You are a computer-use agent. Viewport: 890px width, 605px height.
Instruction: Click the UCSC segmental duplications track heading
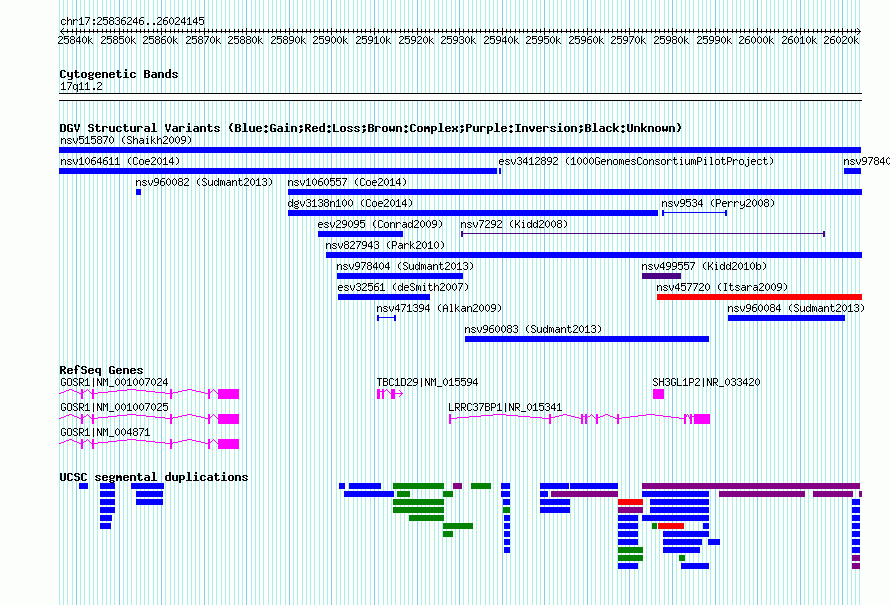(154, 477)
